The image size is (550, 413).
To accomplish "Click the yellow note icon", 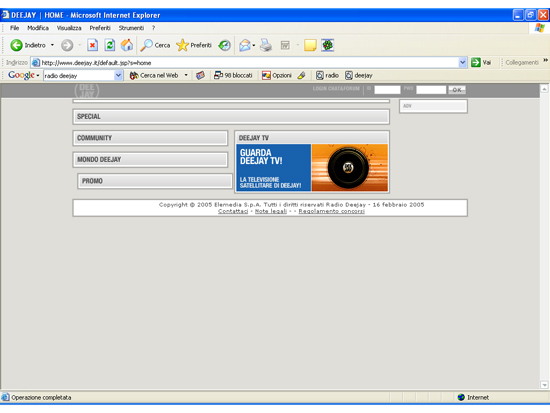I will (310, 45).
